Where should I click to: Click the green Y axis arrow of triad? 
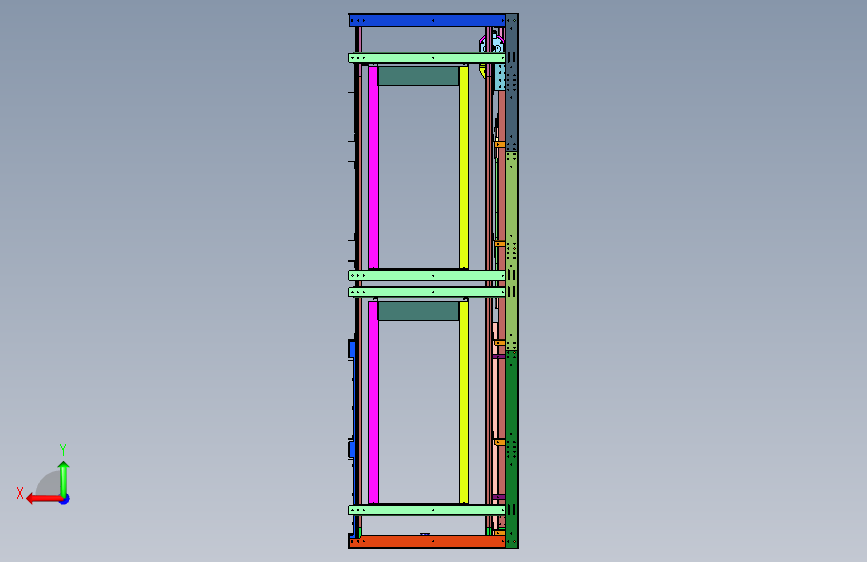64,479
